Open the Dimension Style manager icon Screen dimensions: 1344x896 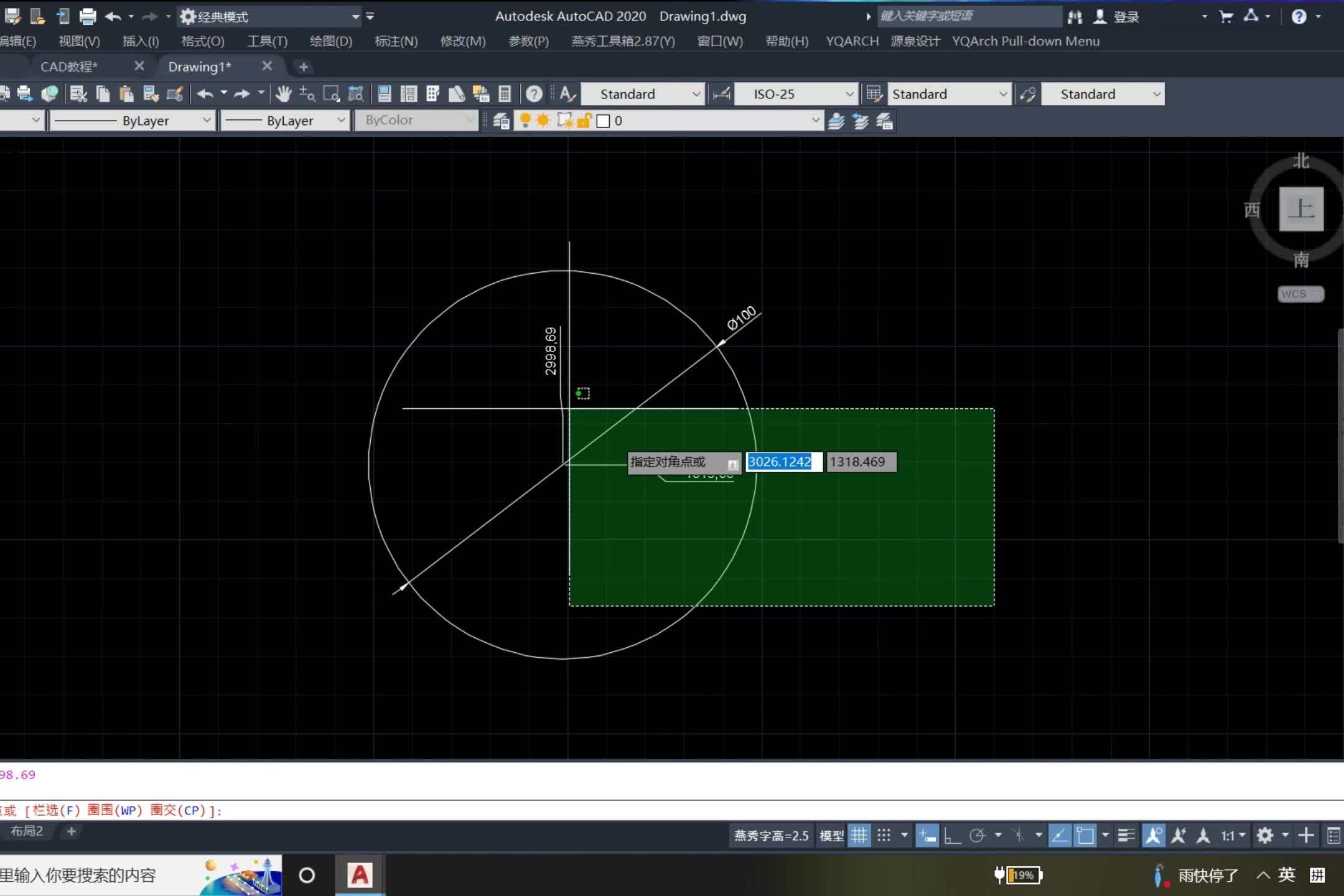pos(722,94)
